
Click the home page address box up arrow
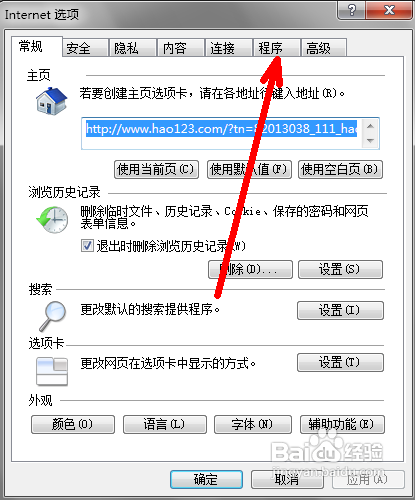[370, 126]
